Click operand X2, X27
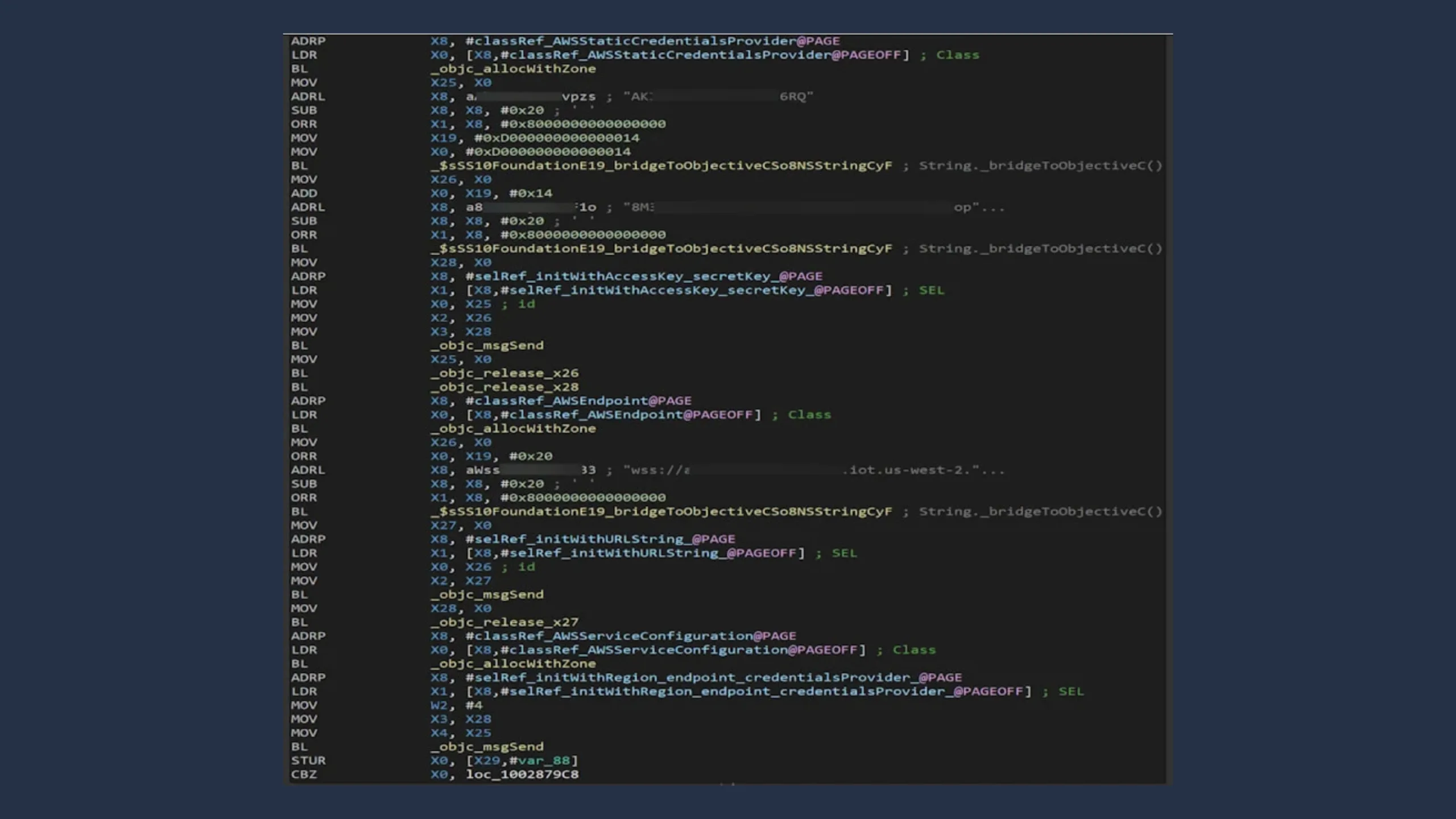Viewport: 1456px width, 819px height. 461,581
